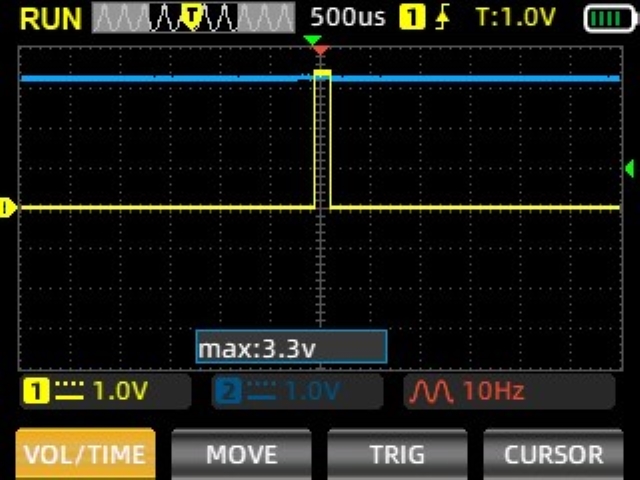Tap the battery level icon
This screenshot has width=640, height=480.
click(x=611, y=18)
